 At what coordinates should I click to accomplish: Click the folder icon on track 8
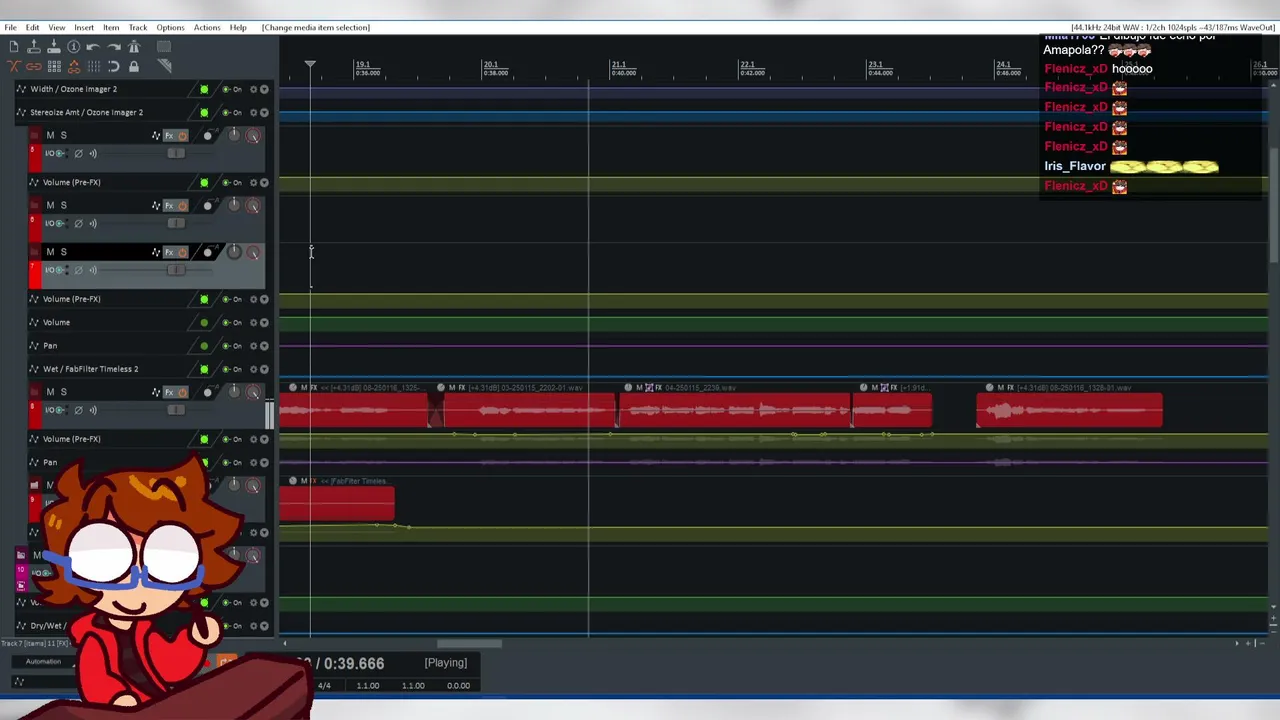point(35,392)
